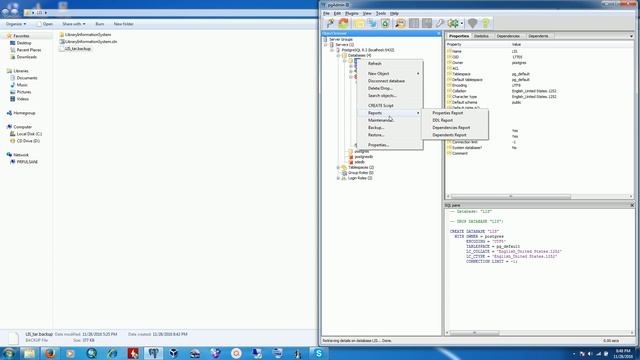Click the pgAdmin connect to server plug icon
The image size is (640, 360).
(330, 23)
